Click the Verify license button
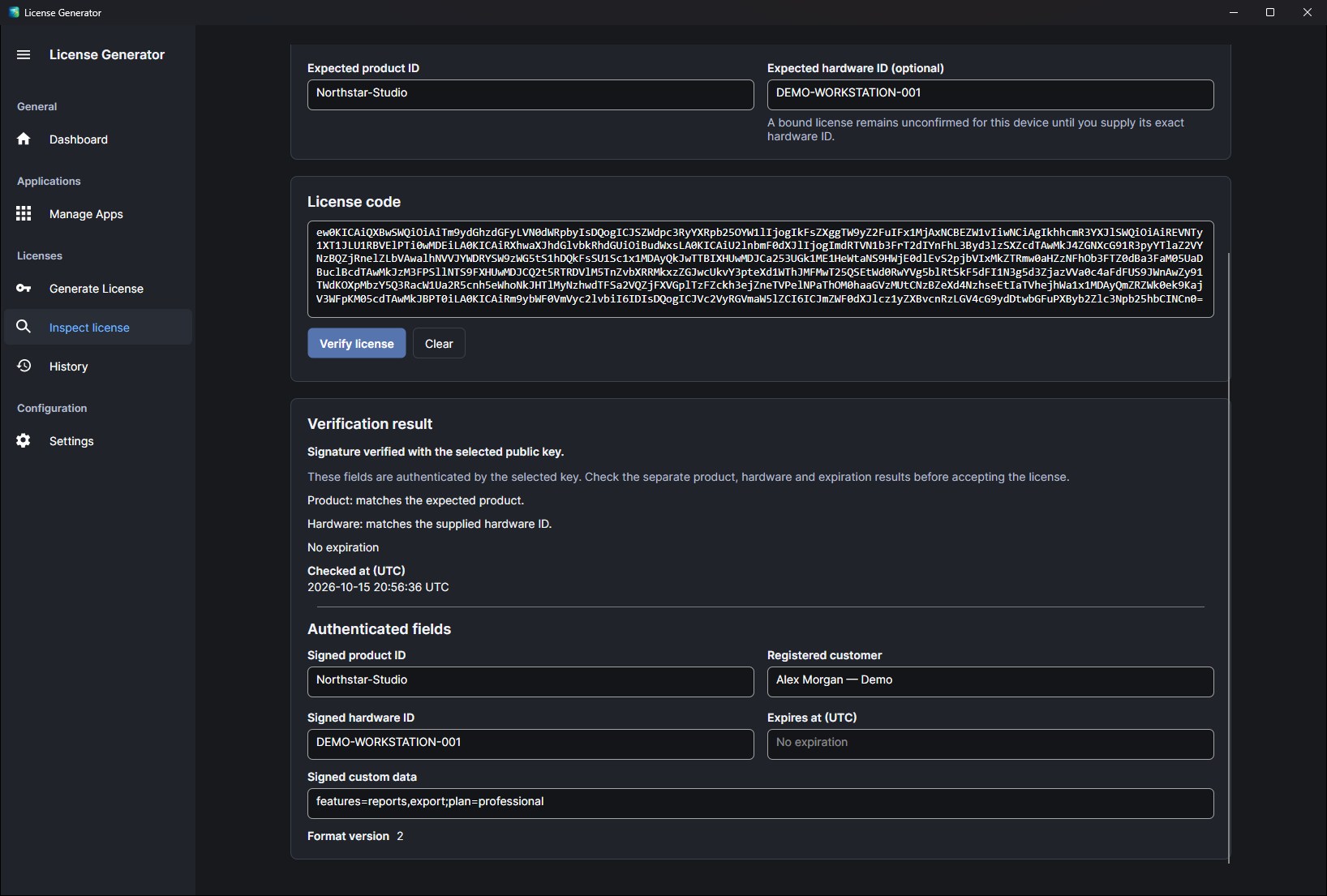Viewport: 1327px width, 896px height. click(x=357, y=343)
